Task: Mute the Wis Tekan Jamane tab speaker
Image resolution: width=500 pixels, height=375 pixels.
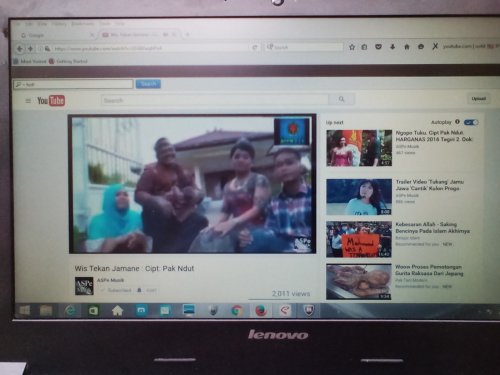Action: point(166,35)
